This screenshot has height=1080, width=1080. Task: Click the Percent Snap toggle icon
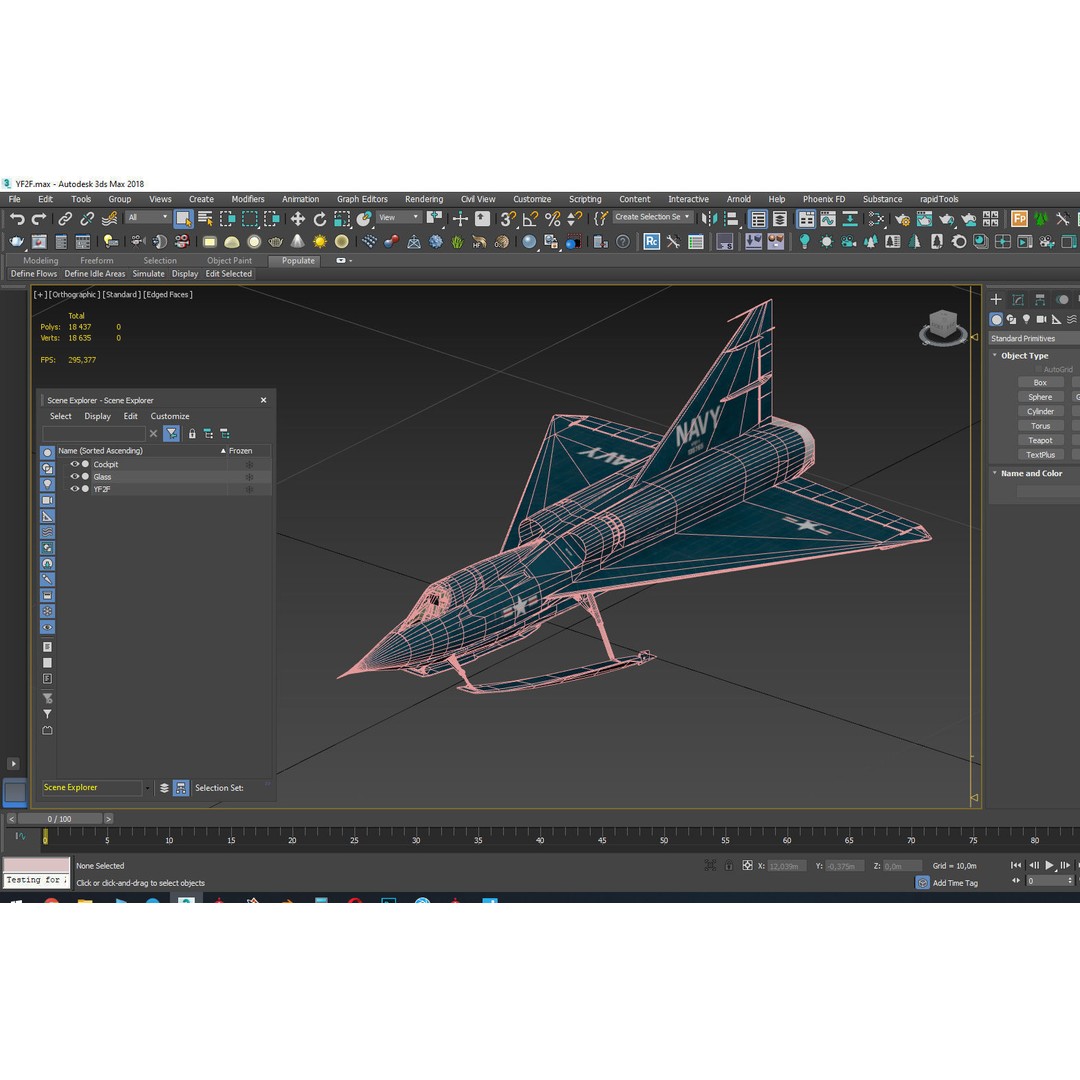click(x=552, y=219)
